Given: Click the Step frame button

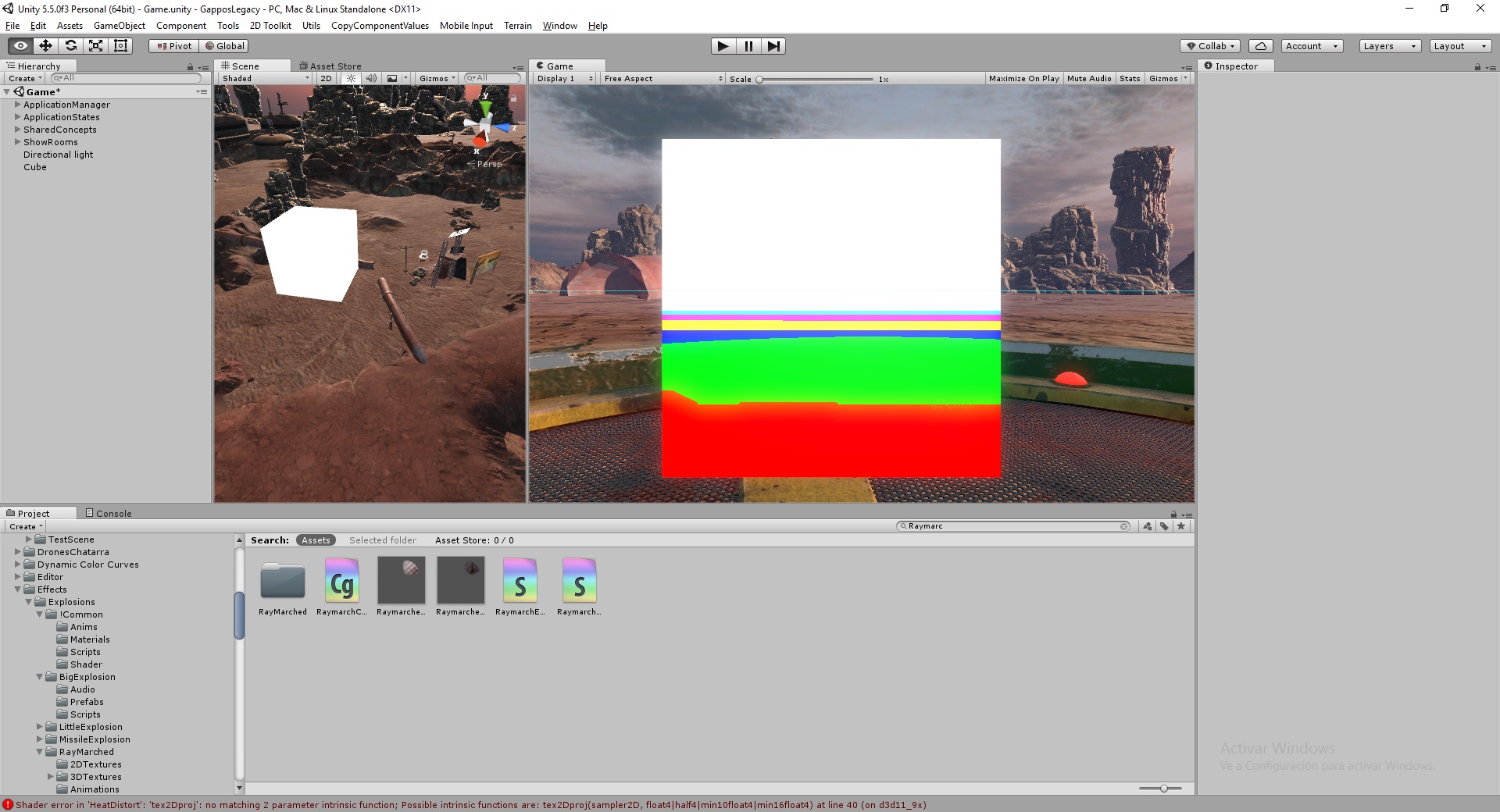Looking at the screenshot, I should [x=773, y=46].
